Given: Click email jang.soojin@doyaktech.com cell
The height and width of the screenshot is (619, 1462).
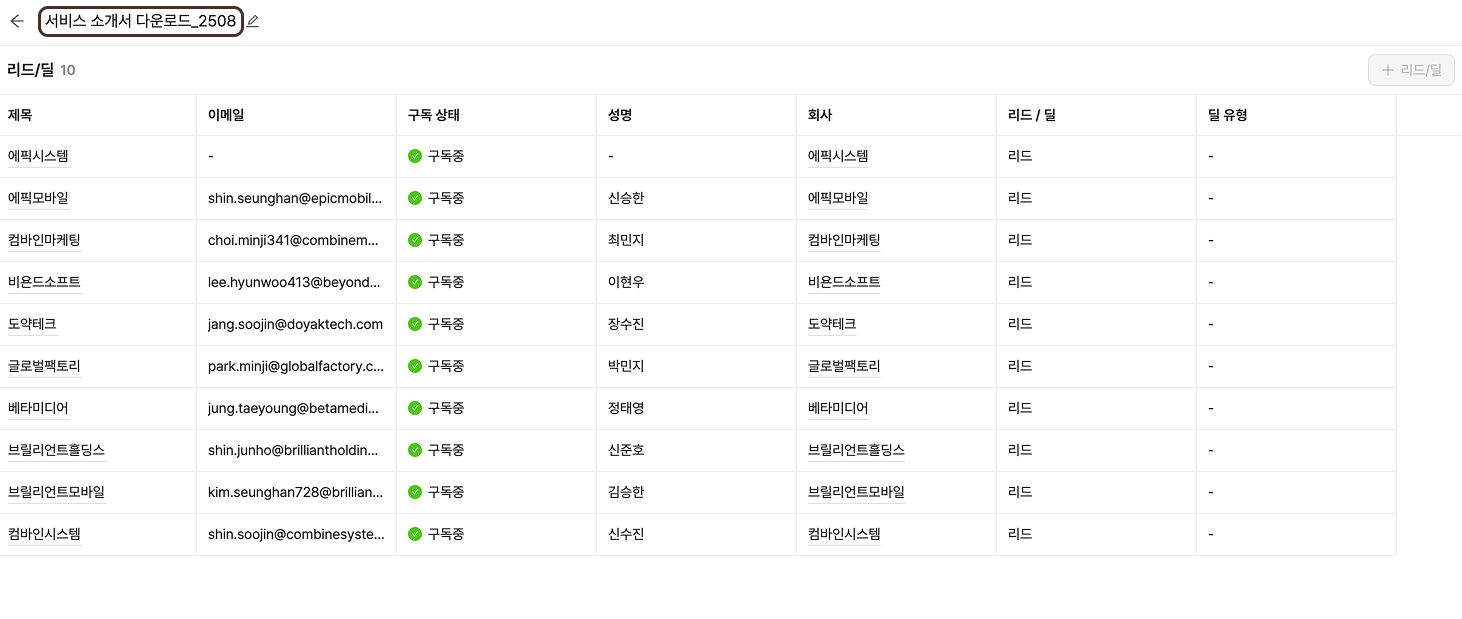Looking at the screenshot, I should coord(295,324).
